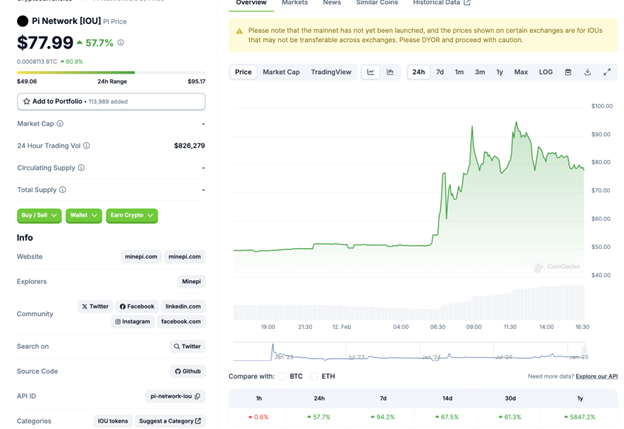Expand chart to fullscreen
624x429 pixels.
click(607, 72)
